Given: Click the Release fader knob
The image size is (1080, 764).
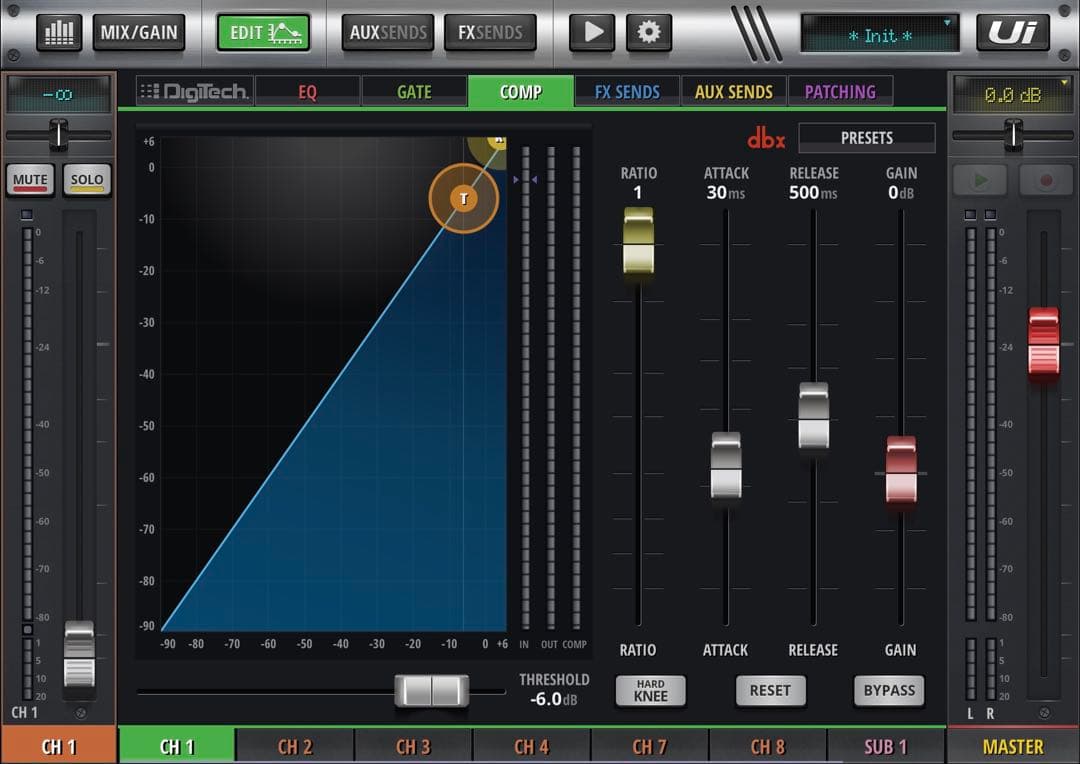Looking at the screenshot, I should (x=813, y=415).
